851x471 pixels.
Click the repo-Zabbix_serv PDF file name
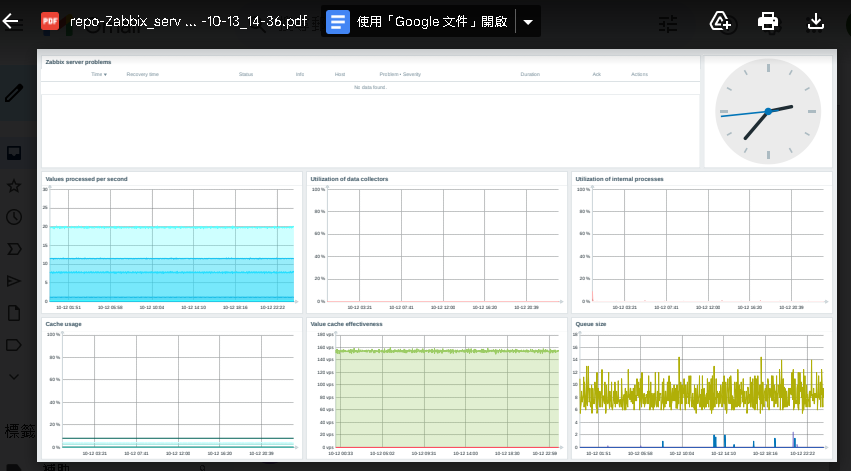tap(188, 22)
